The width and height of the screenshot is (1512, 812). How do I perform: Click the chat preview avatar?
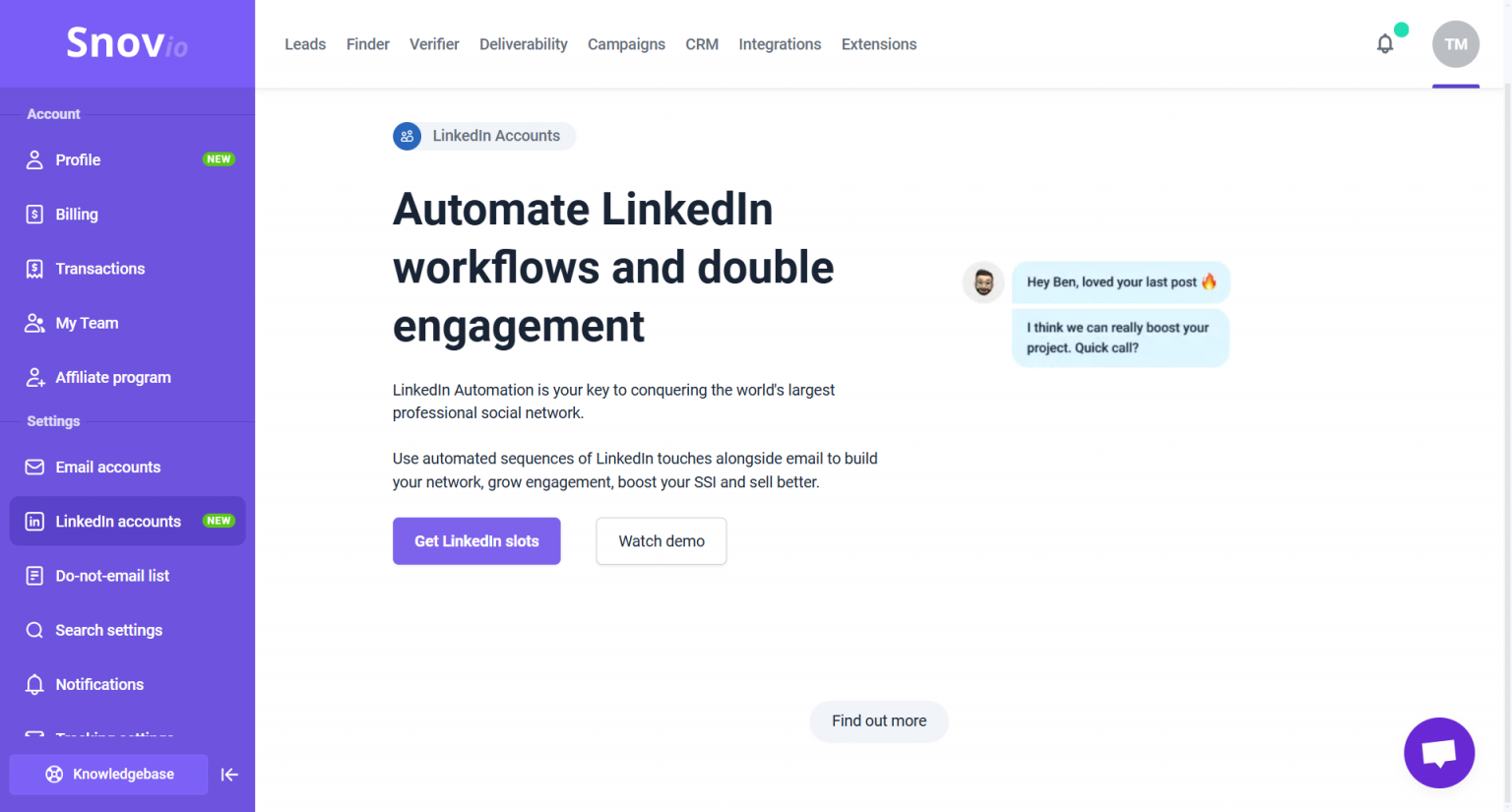(x=983, y=282)
